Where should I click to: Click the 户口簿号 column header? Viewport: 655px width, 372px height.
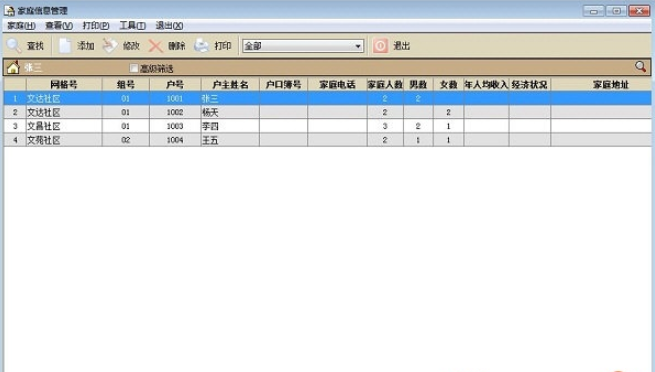point(283,85)
